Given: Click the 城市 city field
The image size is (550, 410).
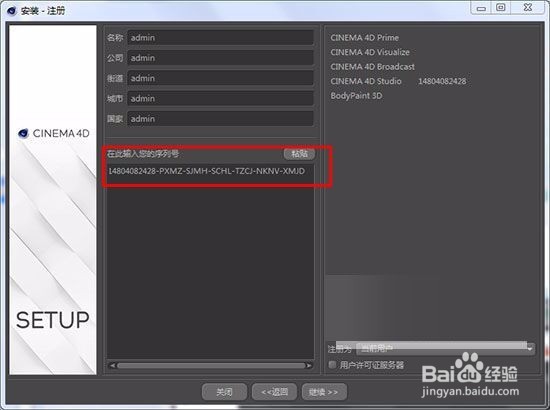Looking at the screenshot, I should tap(220, 99).
